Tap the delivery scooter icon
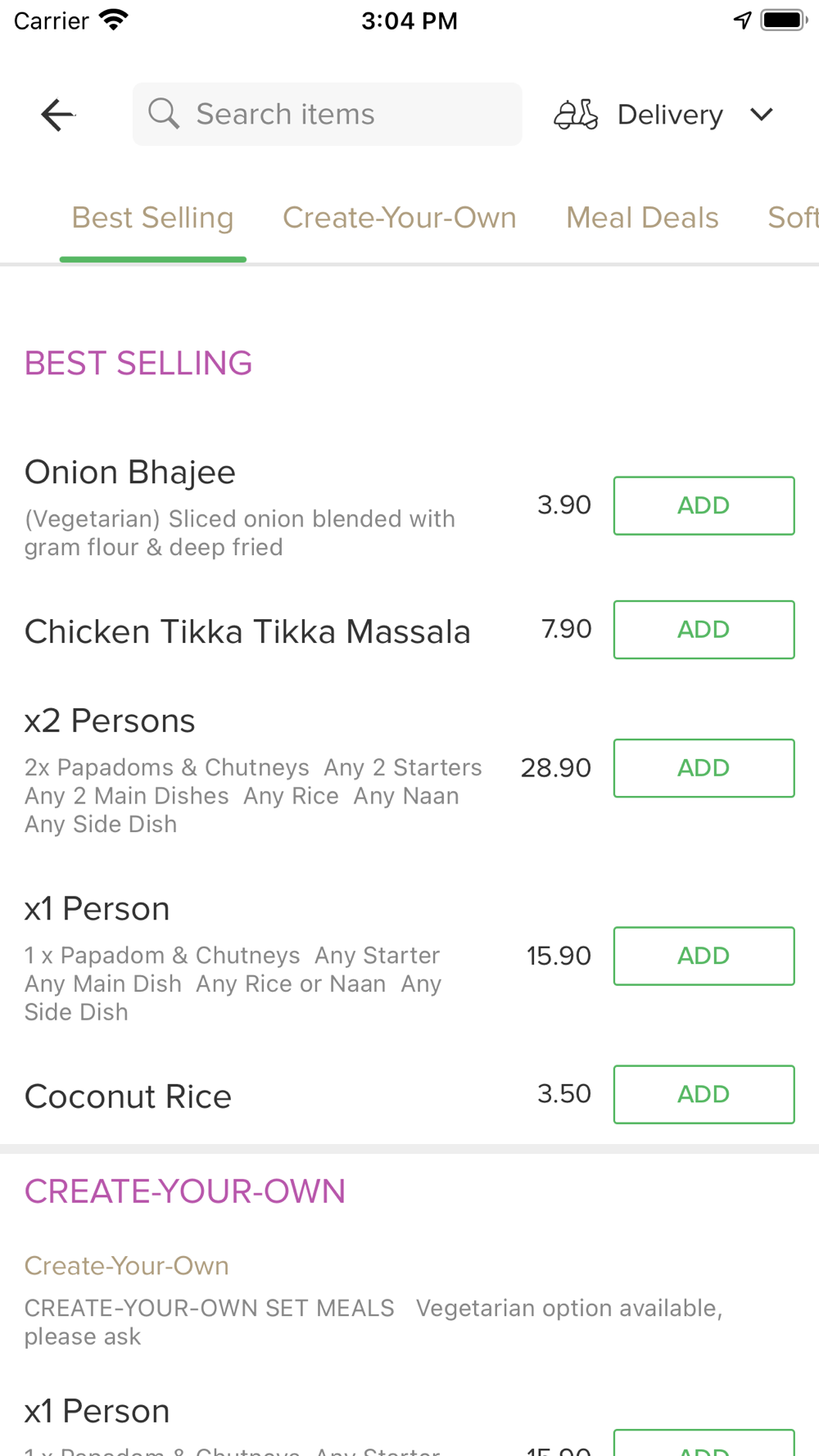Screen dimensions: 819x1456 (x=576, y=115)
